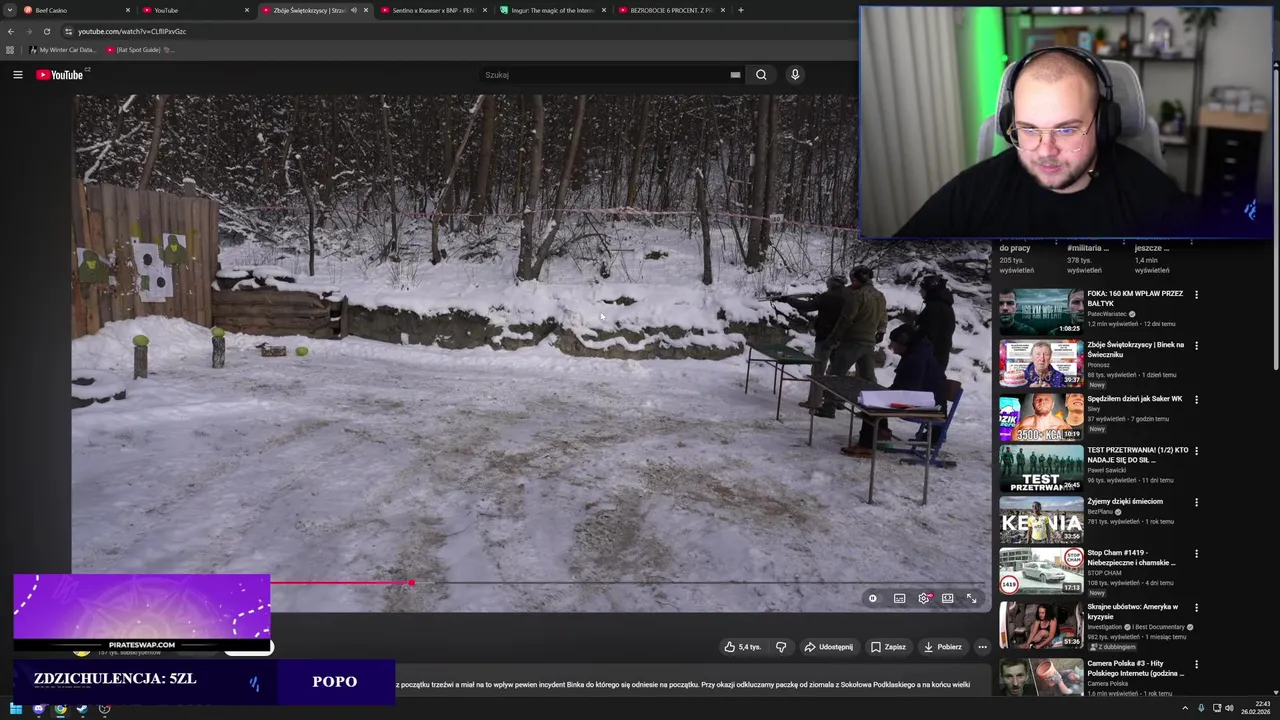The width and height of the screenshot is (1280, 720).
Task: Close the Beef Casino tab
Action: 128,10
